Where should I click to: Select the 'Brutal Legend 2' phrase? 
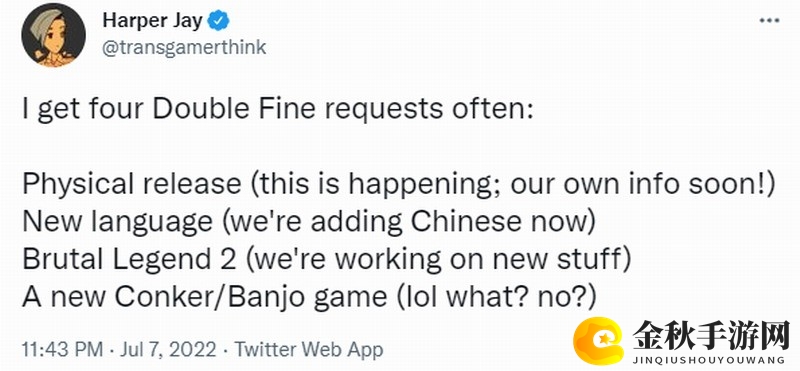point(129,259)
